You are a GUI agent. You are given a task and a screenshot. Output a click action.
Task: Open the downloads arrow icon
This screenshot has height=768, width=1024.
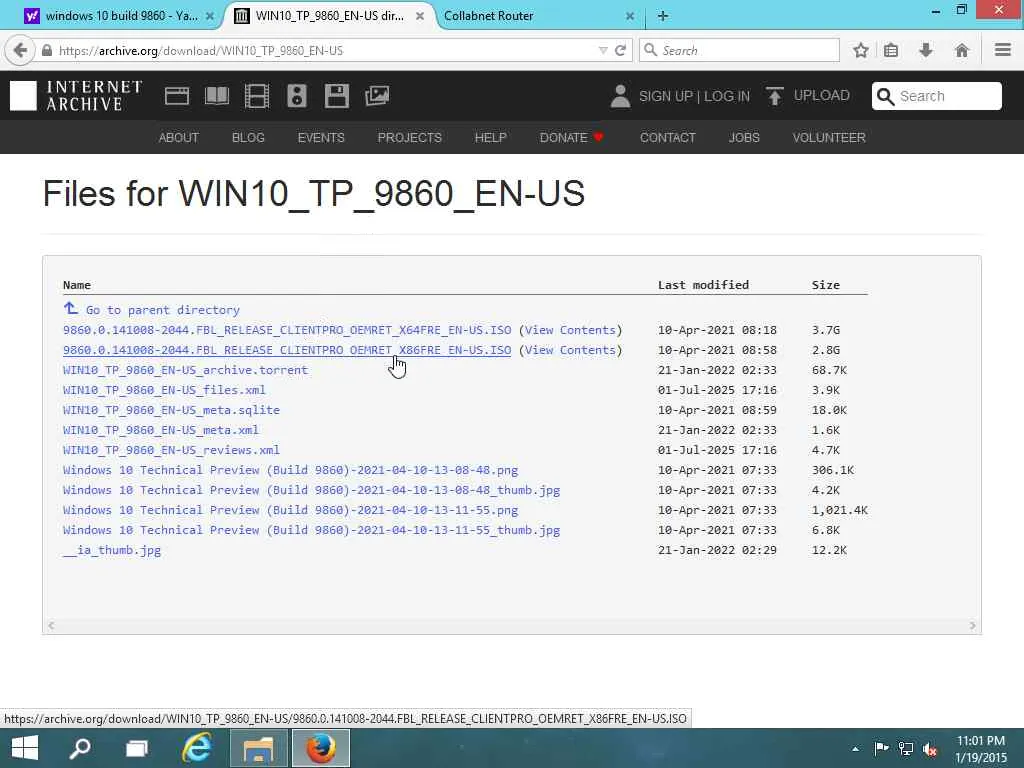(926, 50)
